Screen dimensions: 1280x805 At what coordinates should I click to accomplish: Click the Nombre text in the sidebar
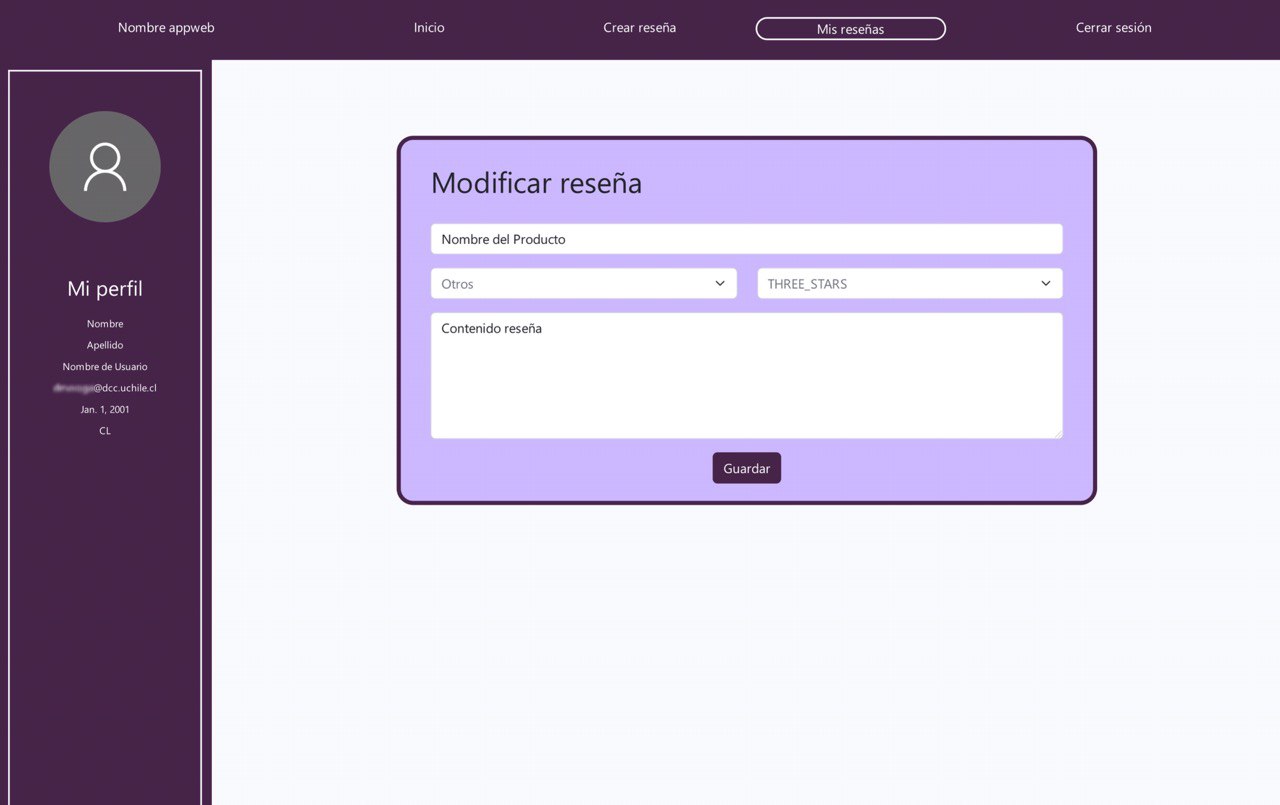pyautogui.click(x=105, y=324)
